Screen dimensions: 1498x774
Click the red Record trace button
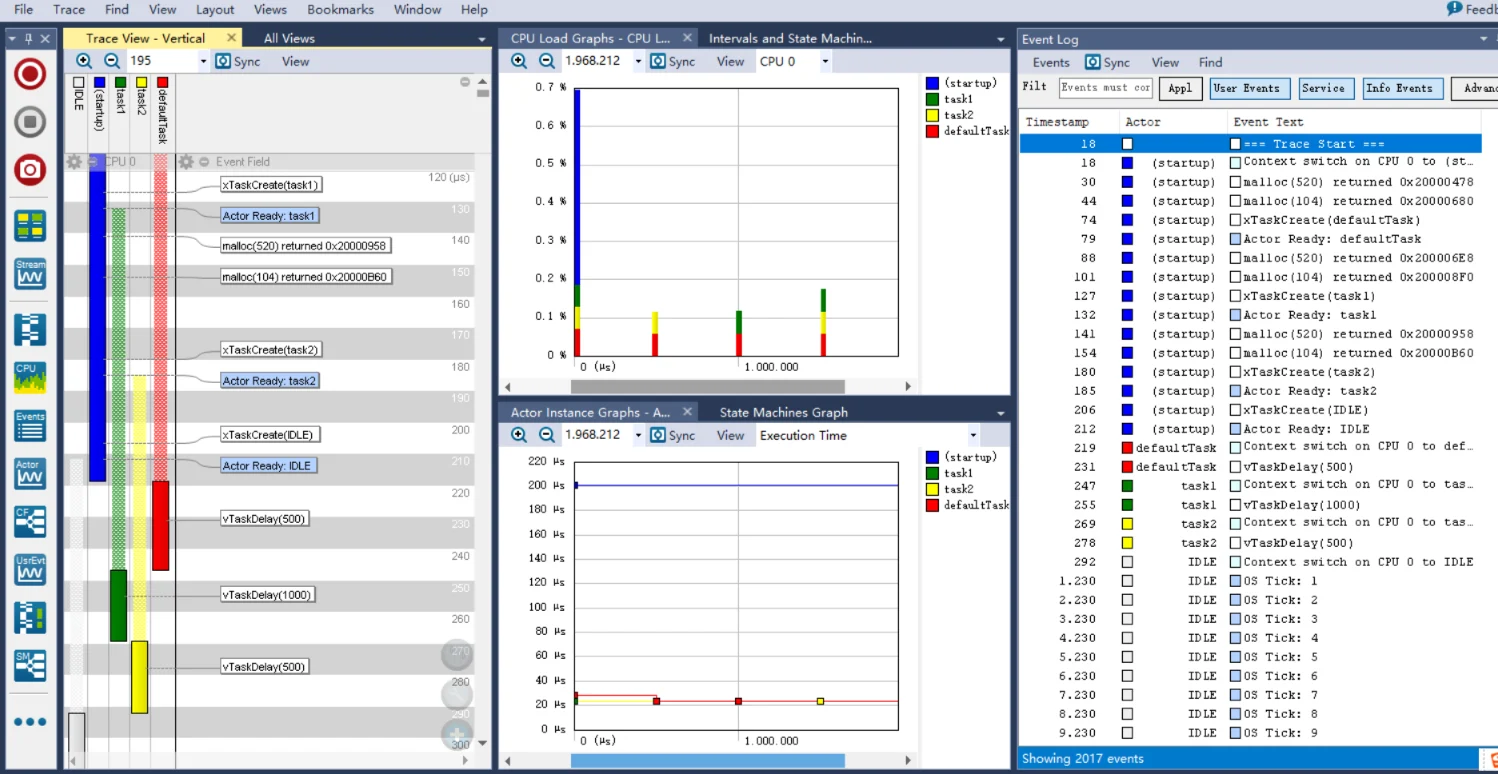(30, 75)
